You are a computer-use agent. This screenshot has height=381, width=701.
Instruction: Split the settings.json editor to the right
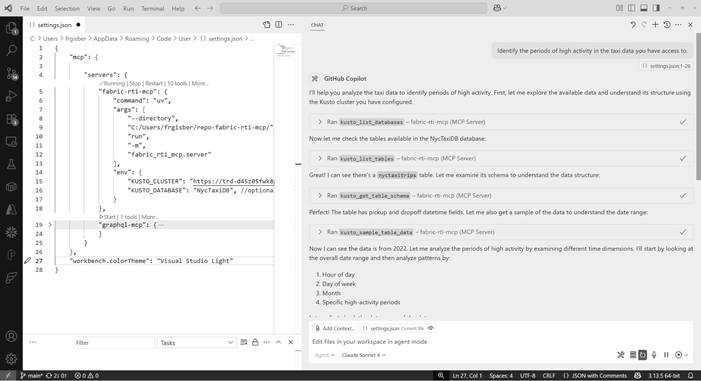tap(279, 25)
